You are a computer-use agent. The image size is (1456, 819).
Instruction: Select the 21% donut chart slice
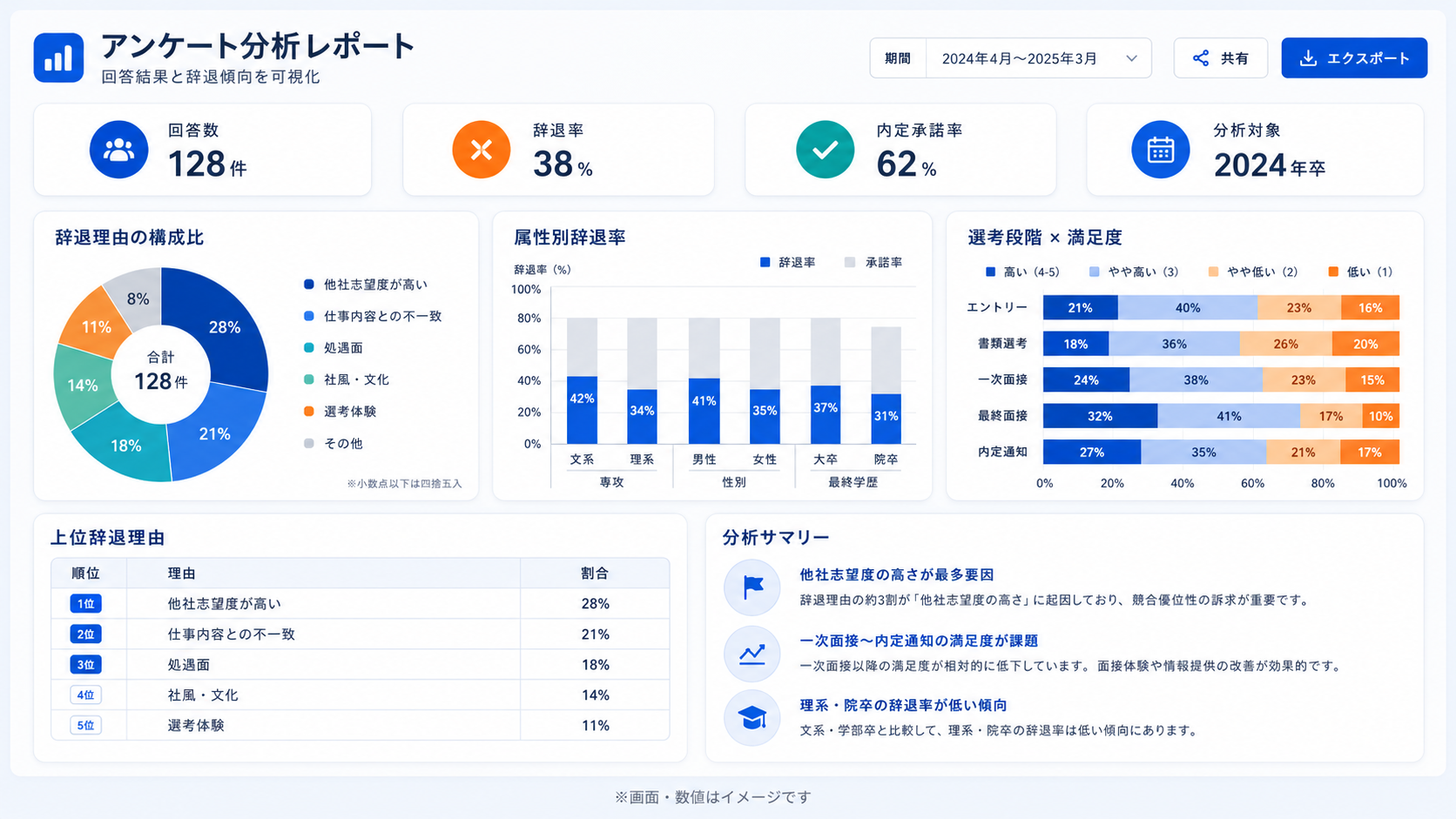(x=215, y=433)
